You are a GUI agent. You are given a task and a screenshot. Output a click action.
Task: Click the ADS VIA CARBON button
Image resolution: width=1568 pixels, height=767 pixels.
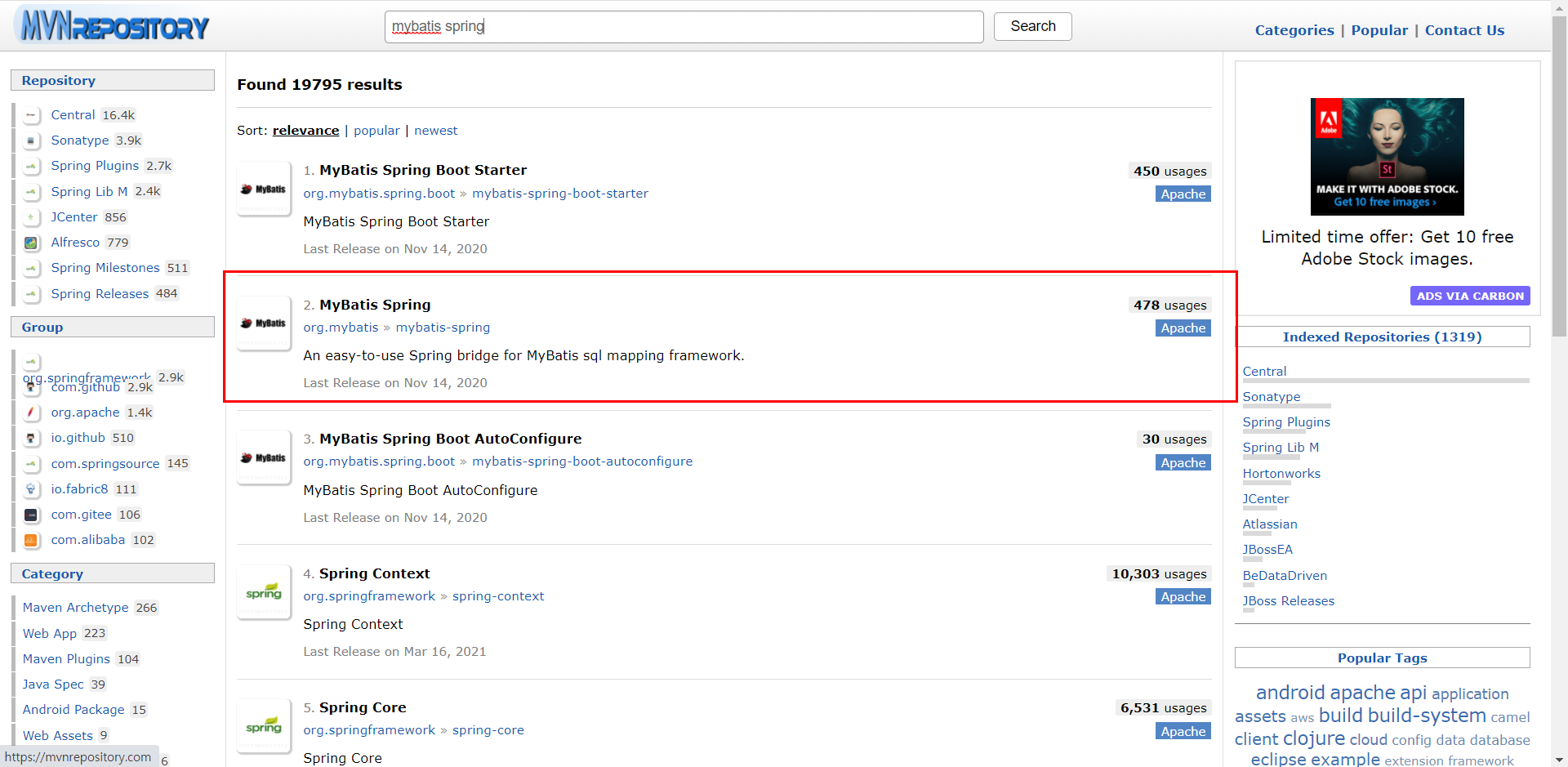tap(1470, 296)
